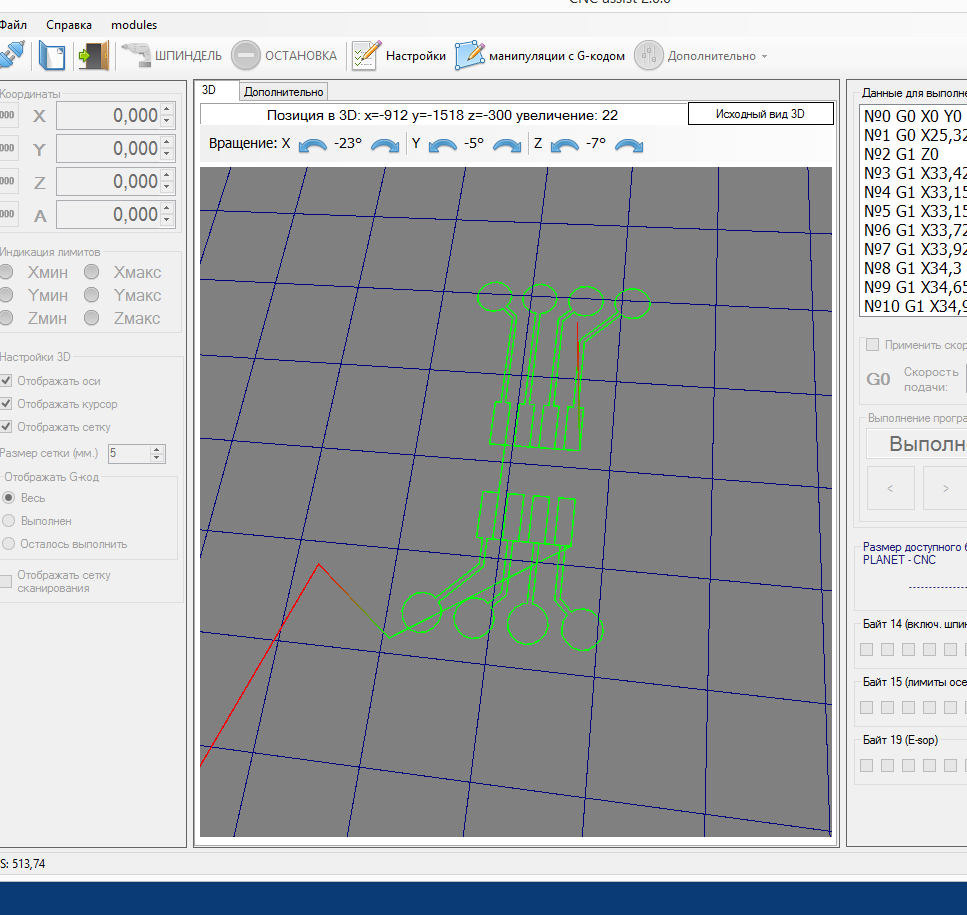Click the connect plug icon in toolbar
967x915 pixels.
11,55
